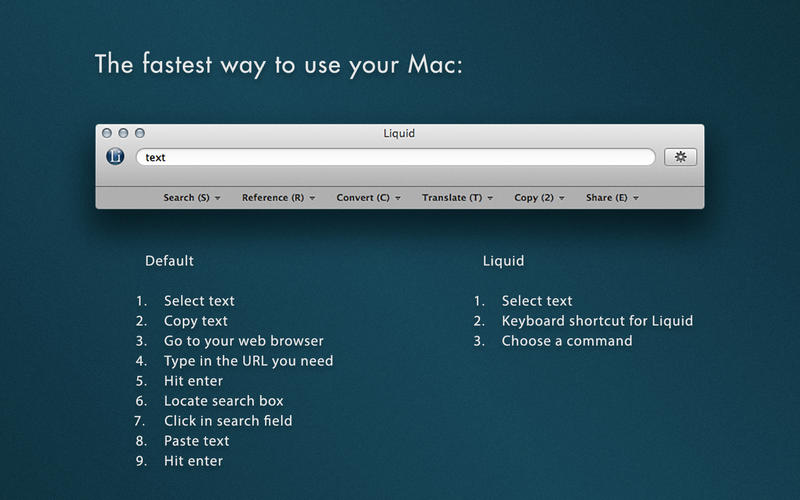Click the headline 'The fastest way to use your Mac:'
Image resolution: width=800 pixels, height=500 pixels.
279,64
